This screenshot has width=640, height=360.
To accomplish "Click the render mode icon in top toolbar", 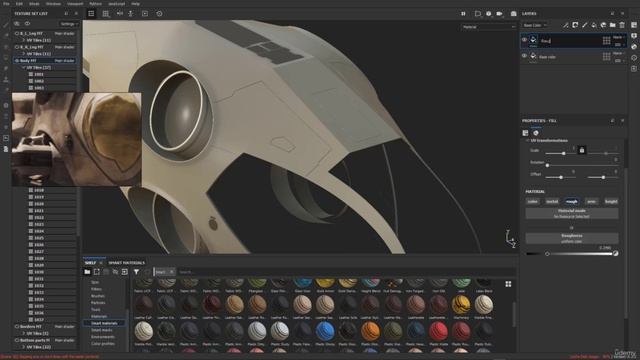I will click(145, 13).
